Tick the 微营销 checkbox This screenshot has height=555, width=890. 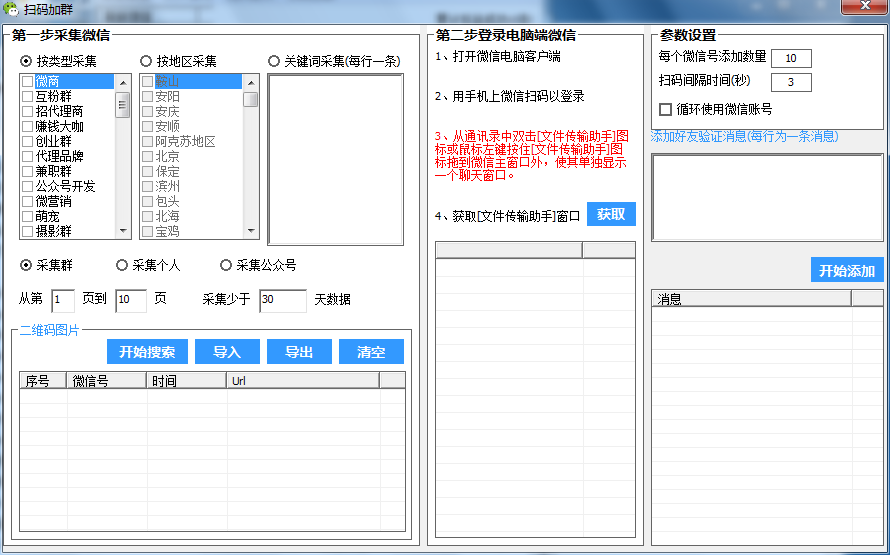pos(27,201)
